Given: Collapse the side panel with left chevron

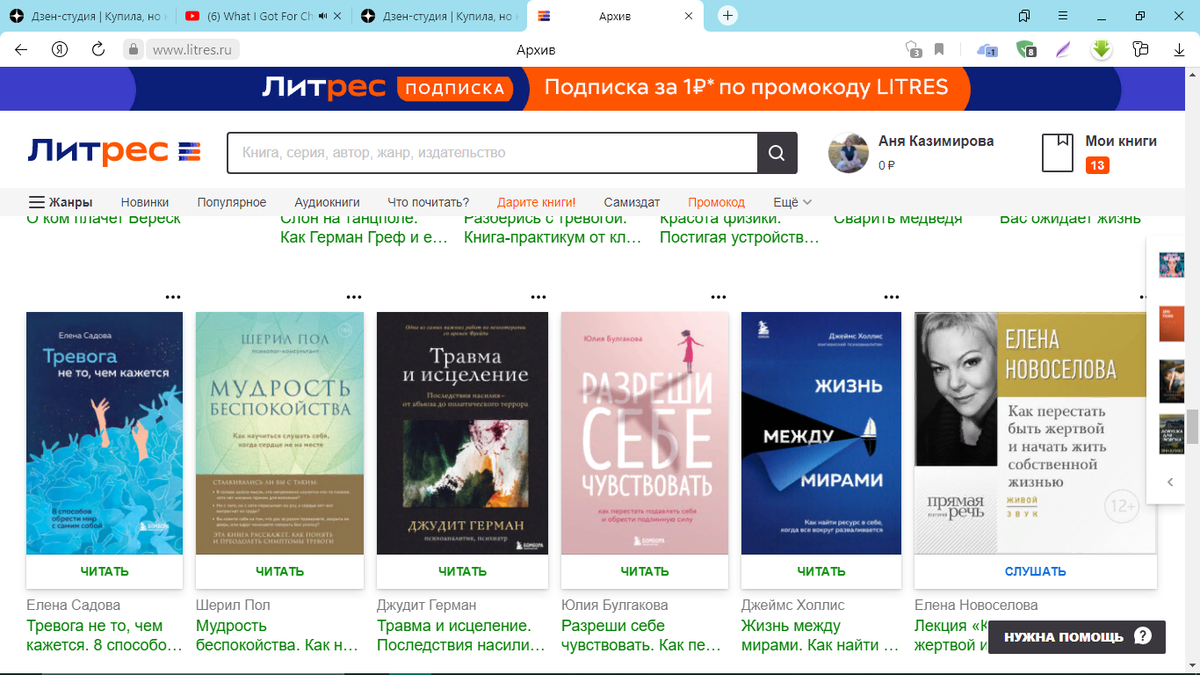Looking at the screenshot, I should click(1170, 482).
